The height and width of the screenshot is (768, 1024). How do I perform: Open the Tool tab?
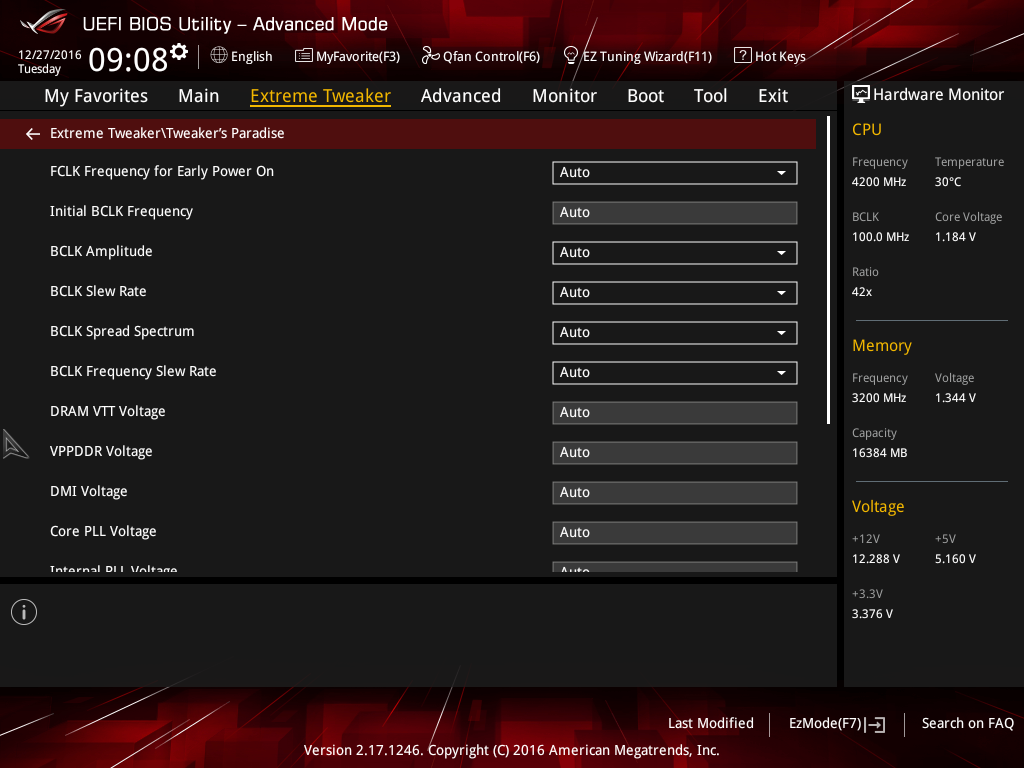click(x=711, y=96)
